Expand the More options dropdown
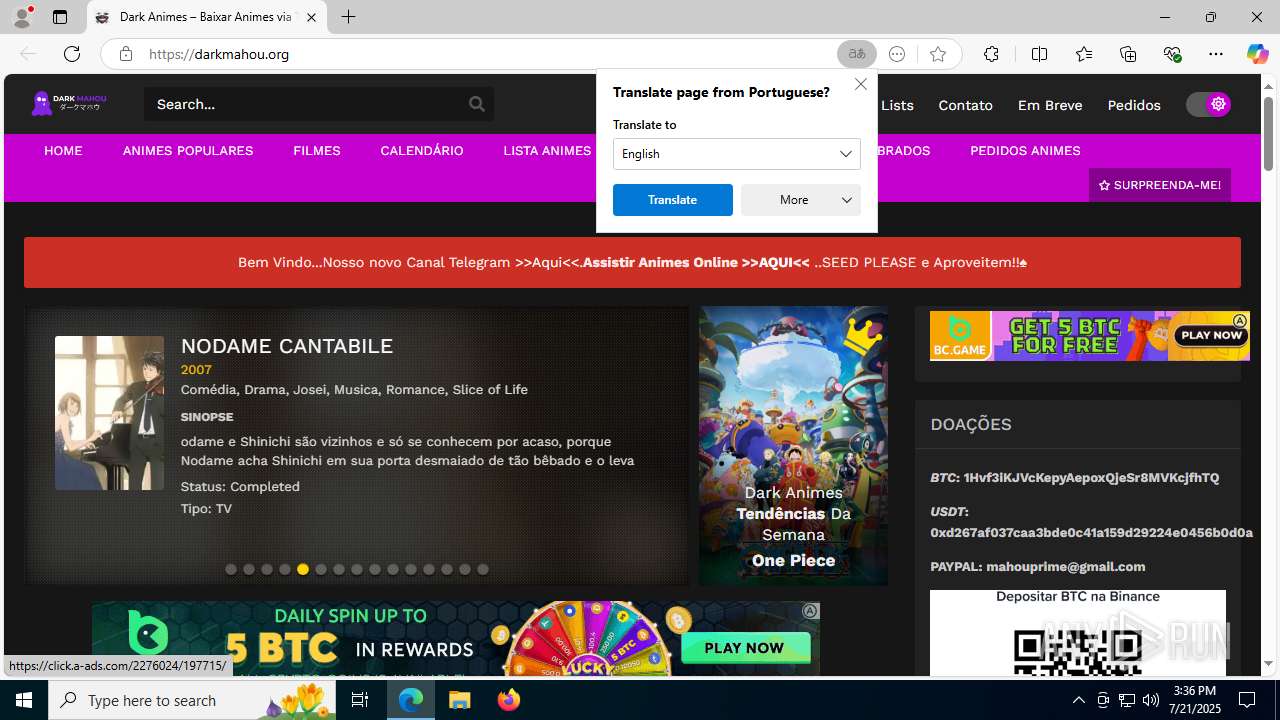 click(801, 200)
